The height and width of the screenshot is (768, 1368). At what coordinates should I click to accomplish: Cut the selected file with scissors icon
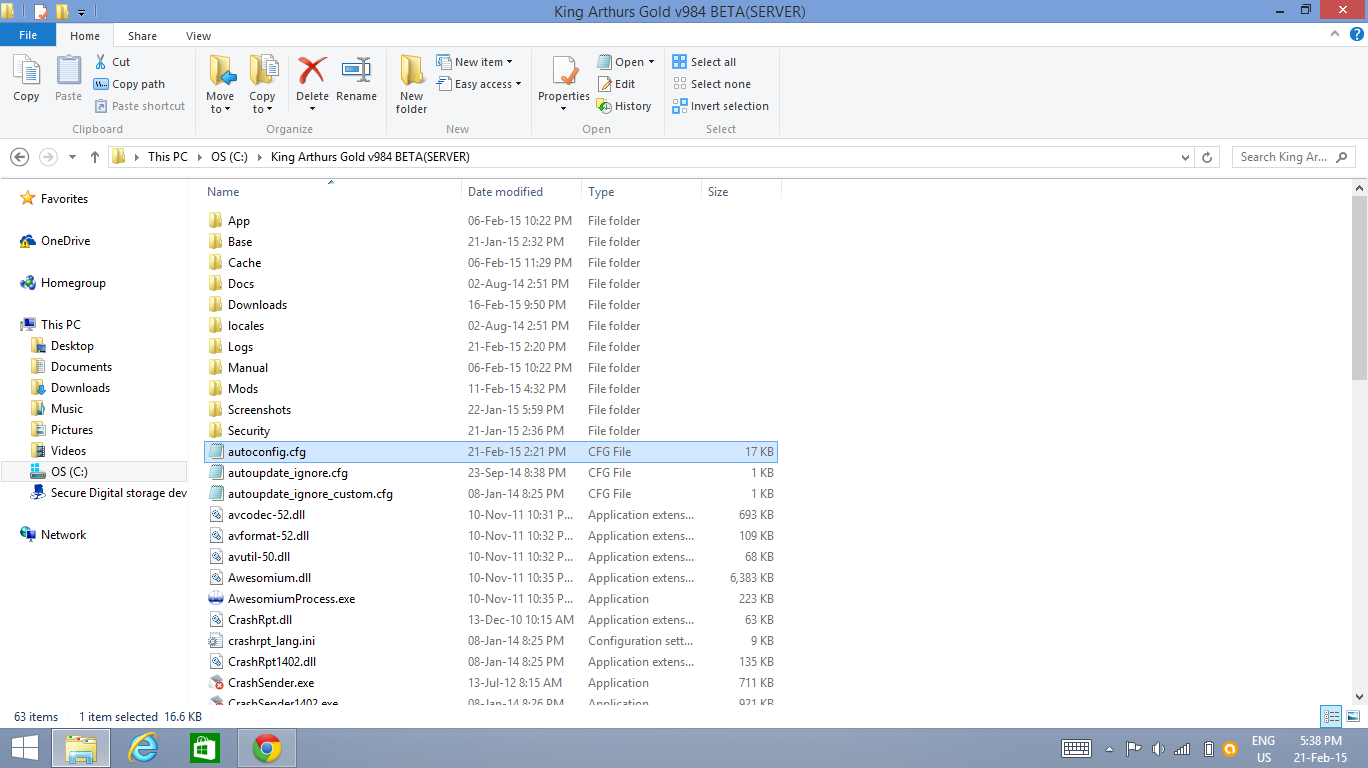tap(113, 62)
